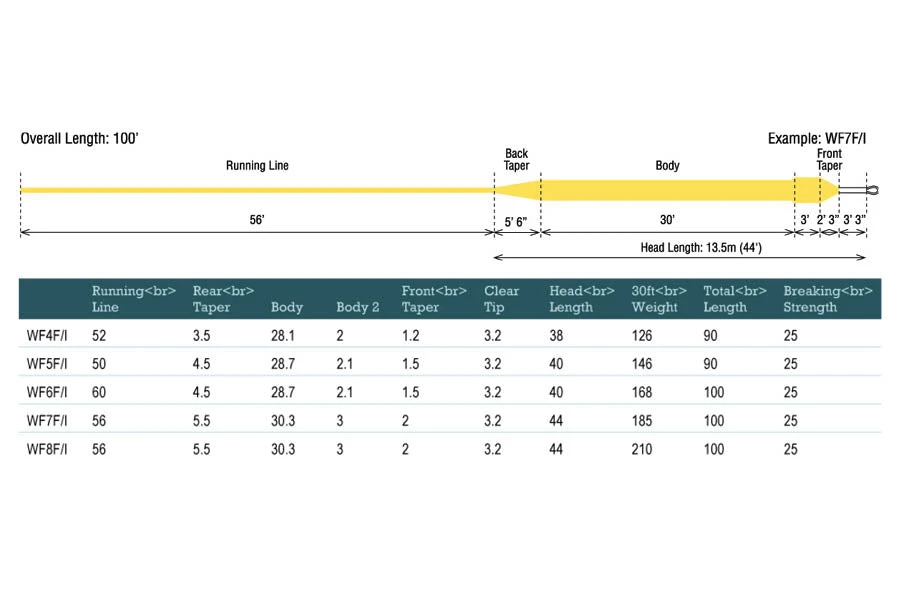Click the WF4F/I row label
This screenshot has width=900, height=594.
coord(47,336)
